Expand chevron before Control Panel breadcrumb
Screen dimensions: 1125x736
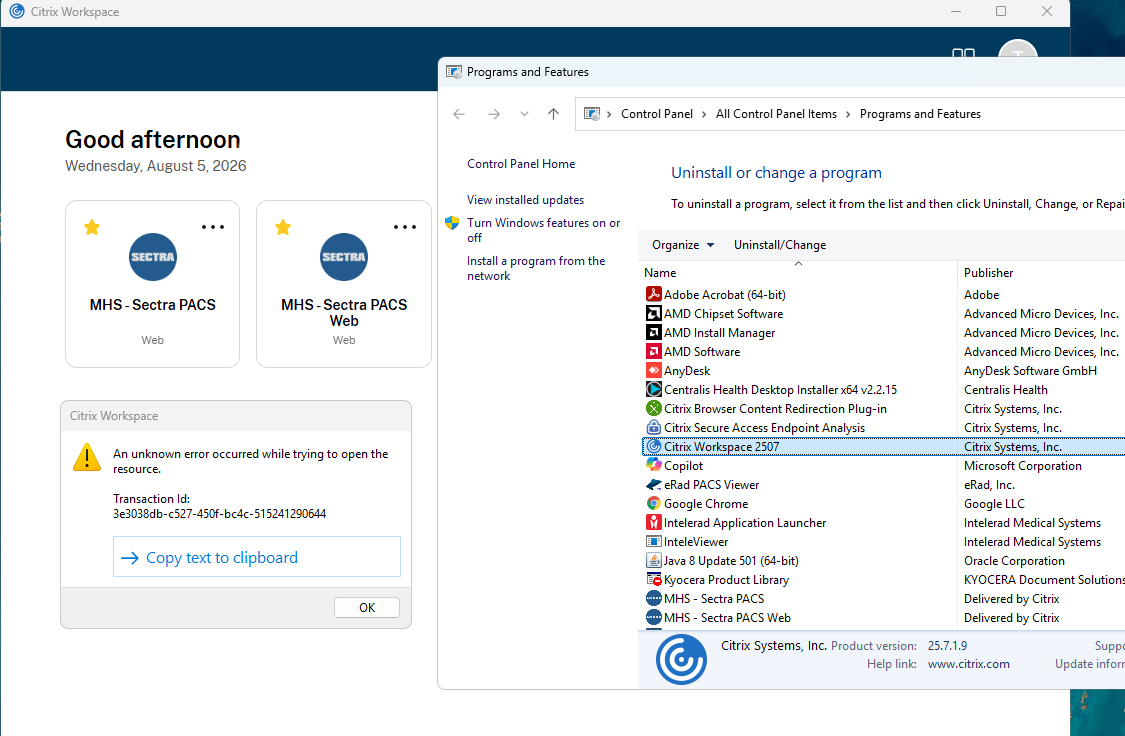pyautogui.click(x=609, y=114)
